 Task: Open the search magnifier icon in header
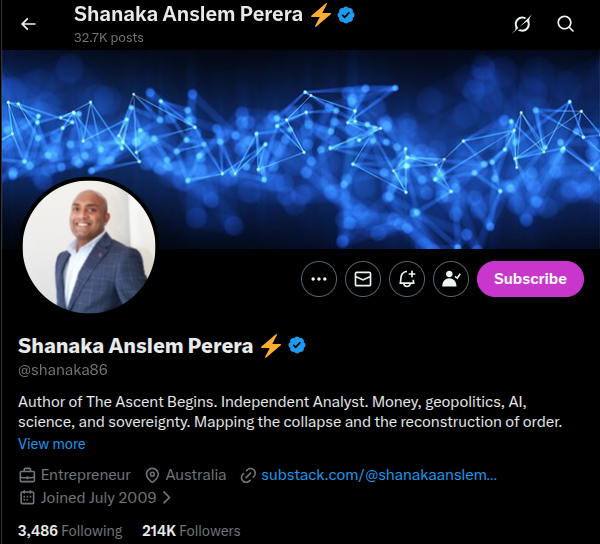pyautogui.click(x=565, y=24)
